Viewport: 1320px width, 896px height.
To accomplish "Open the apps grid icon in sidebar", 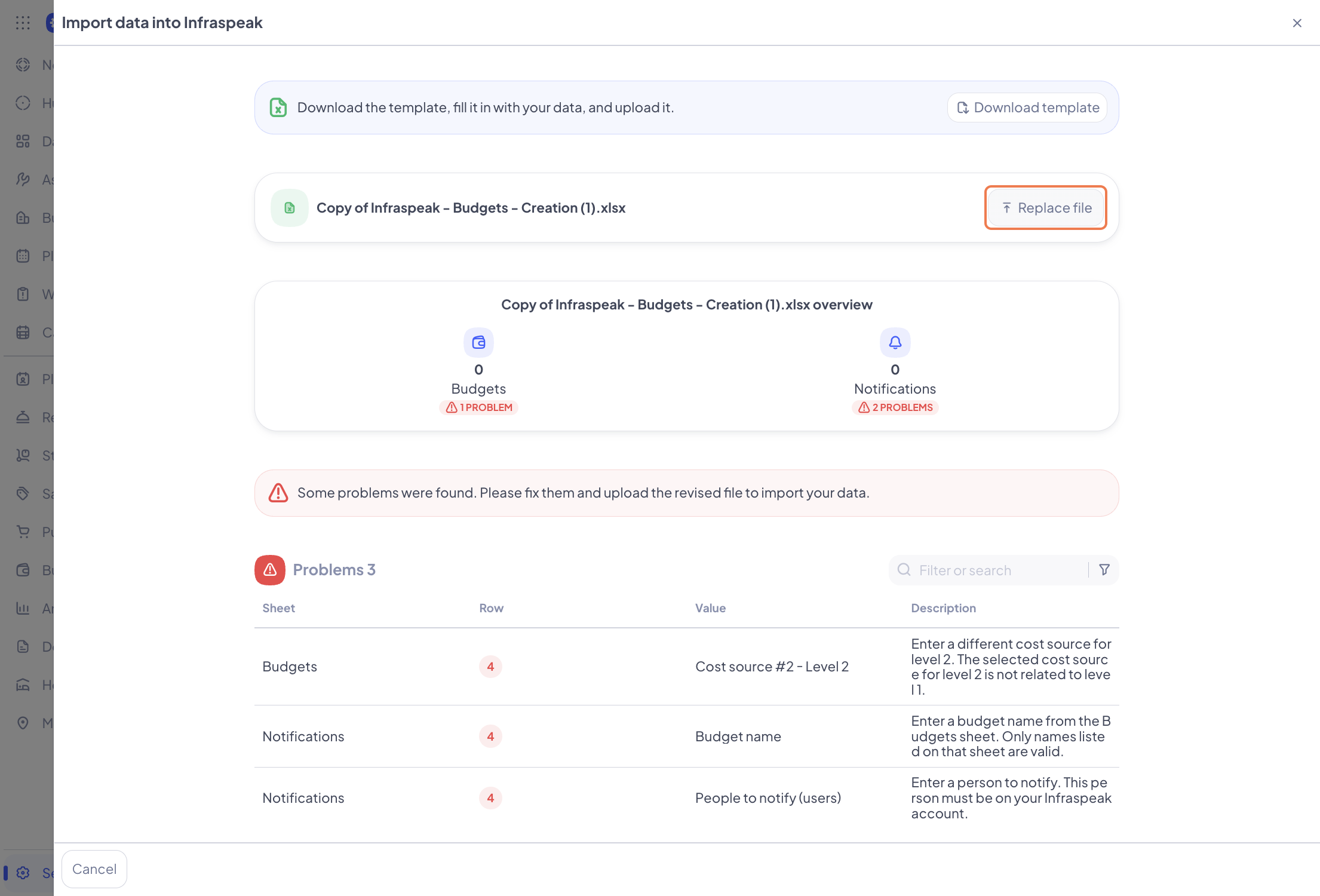I will tap(23, 23).
